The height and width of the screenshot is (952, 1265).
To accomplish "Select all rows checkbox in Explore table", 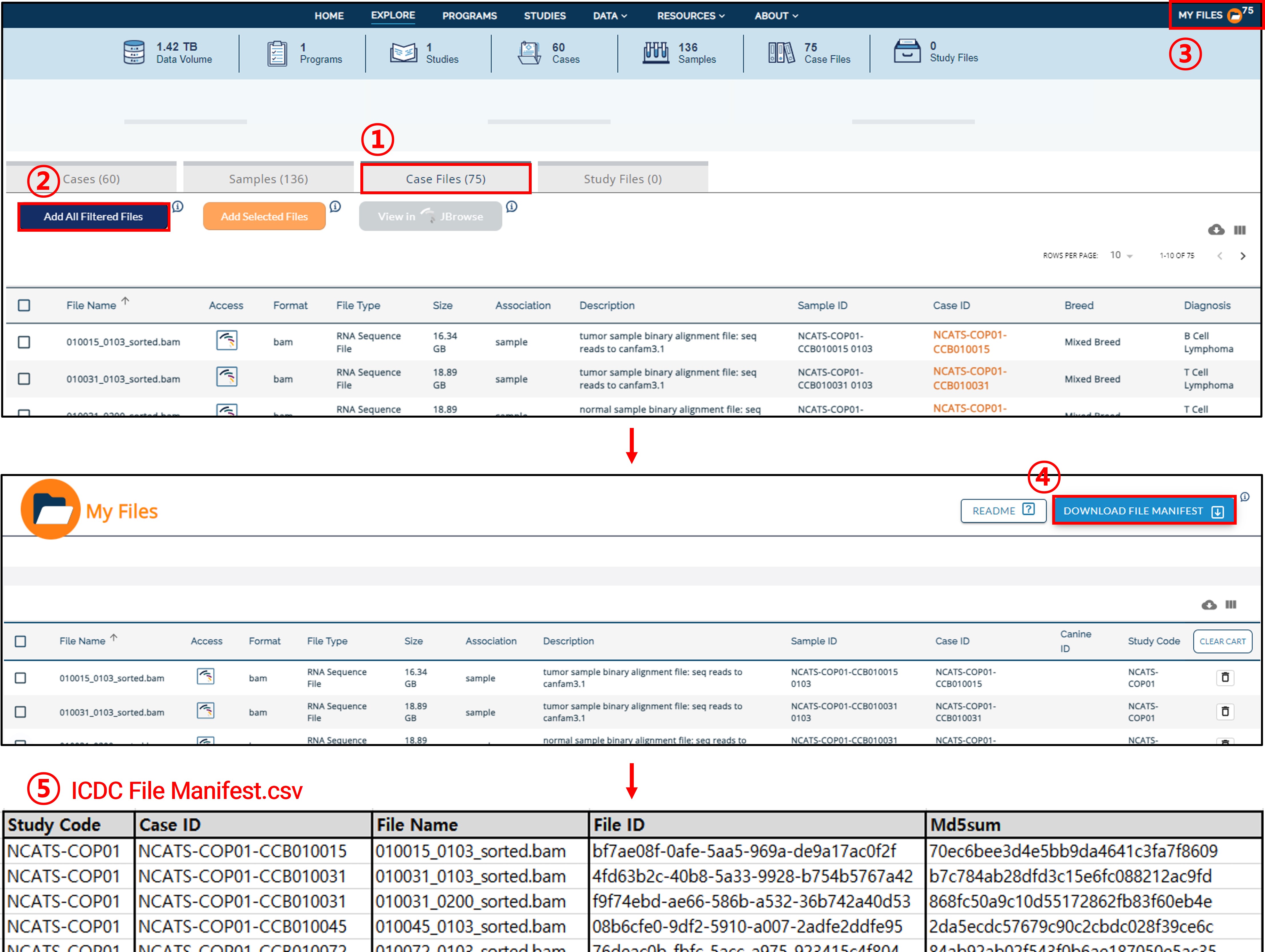I will pyautogui.click(x=24, y=305).
